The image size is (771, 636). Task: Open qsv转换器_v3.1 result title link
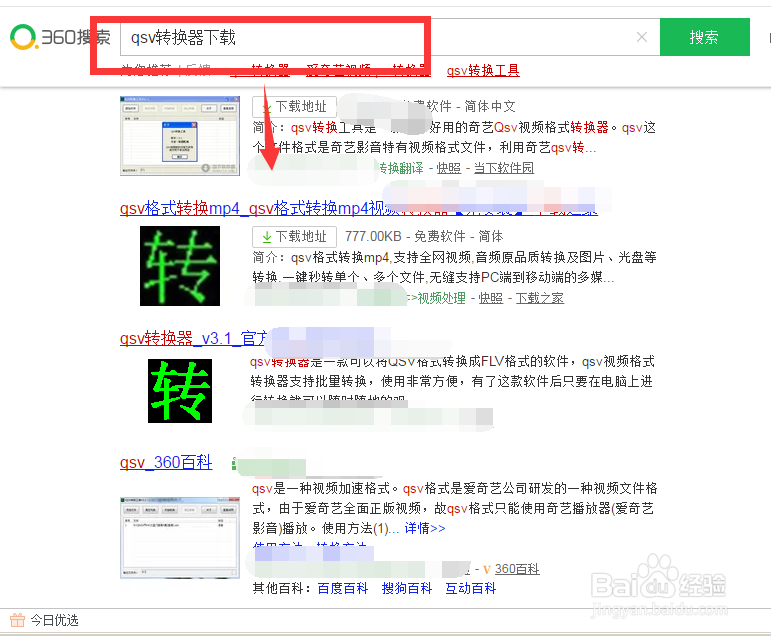coord(194,338)
